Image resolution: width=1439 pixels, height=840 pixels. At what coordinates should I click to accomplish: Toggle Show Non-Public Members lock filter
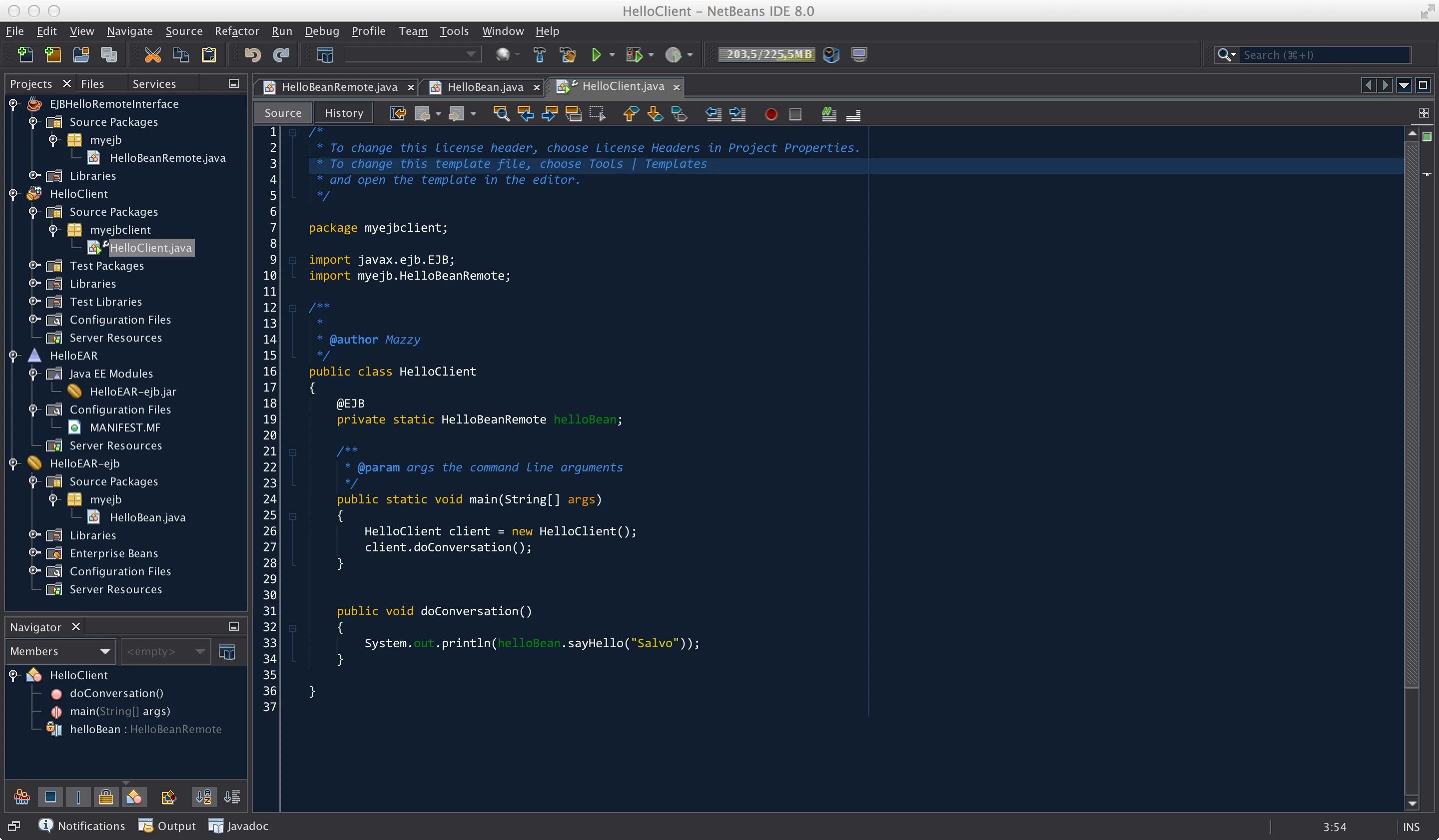tap(105, 797)
